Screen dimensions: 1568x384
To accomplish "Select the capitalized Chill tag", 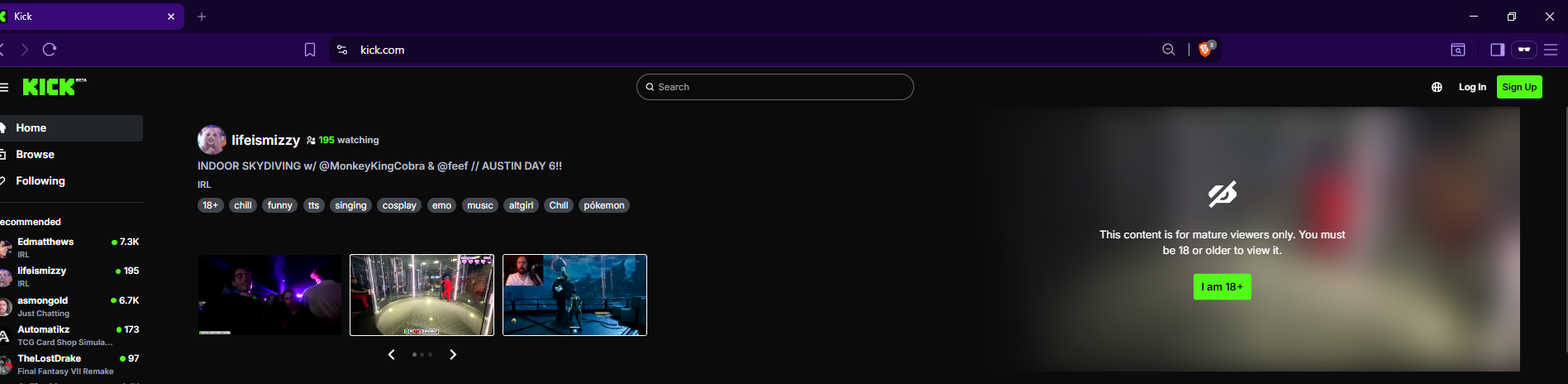I will pos(559,205).
